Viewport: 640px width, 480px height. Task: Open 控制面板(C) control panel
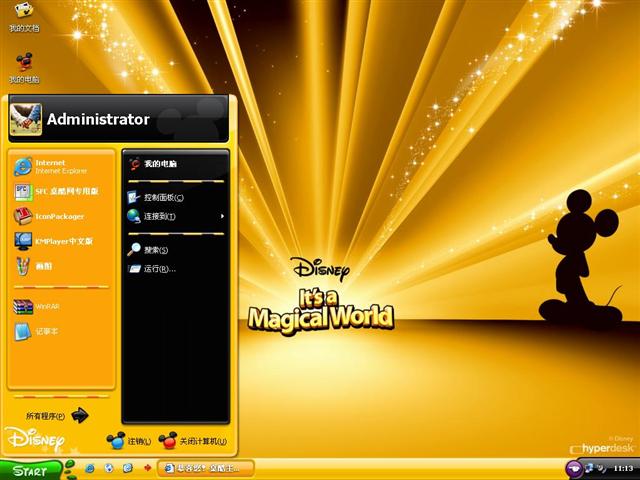pos(176,198)
